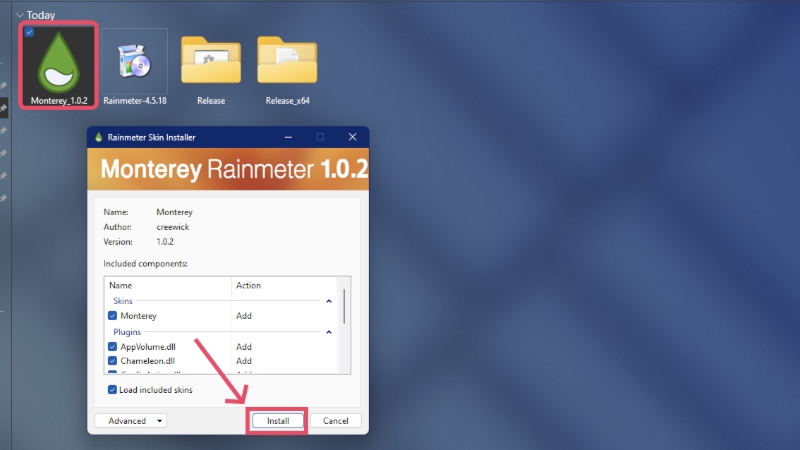This screenshot has width=800, height=450.
Task: Collapse the Today group in file list
Action: click(20, 15)
